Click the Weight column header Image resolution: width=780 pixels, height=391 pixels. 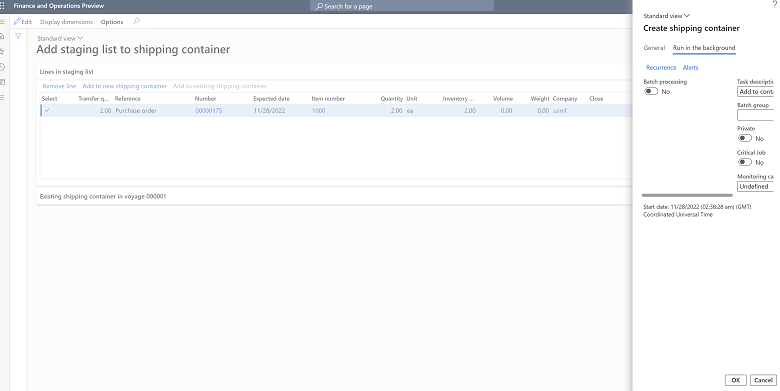tap(540, 98)
